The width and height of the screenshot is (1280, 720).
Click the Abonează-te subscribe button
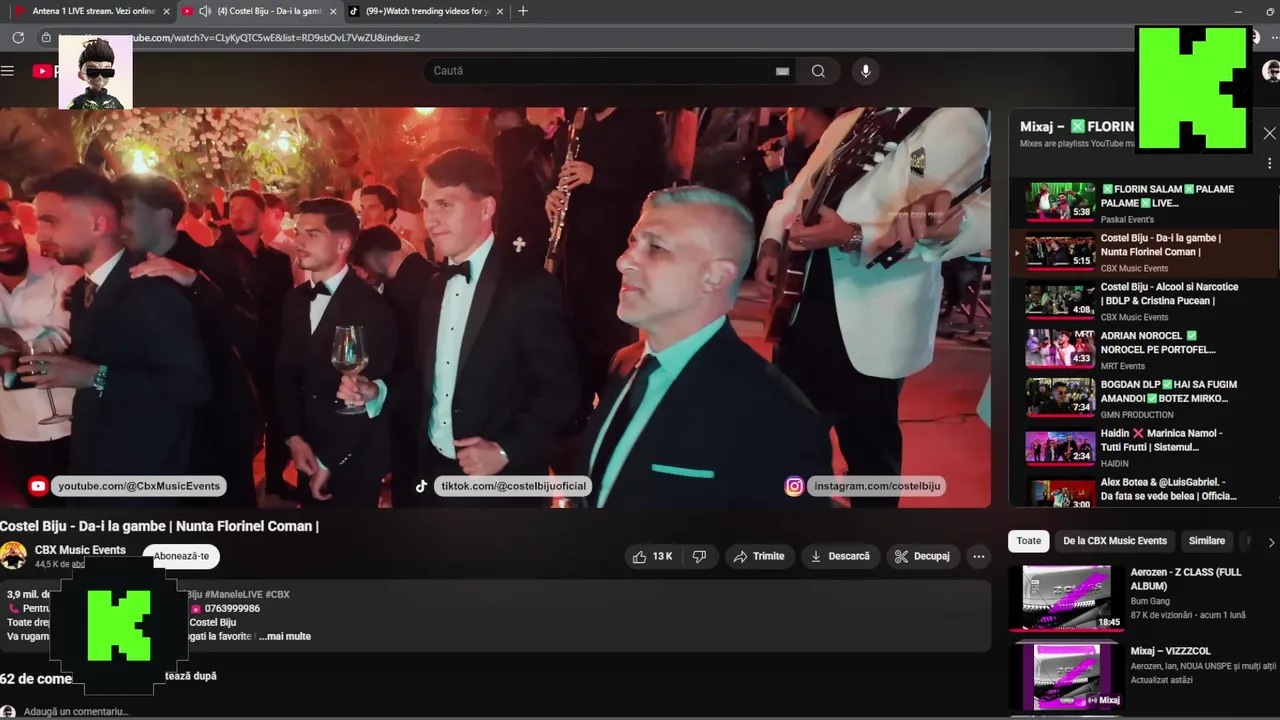[x=181, y=556]
